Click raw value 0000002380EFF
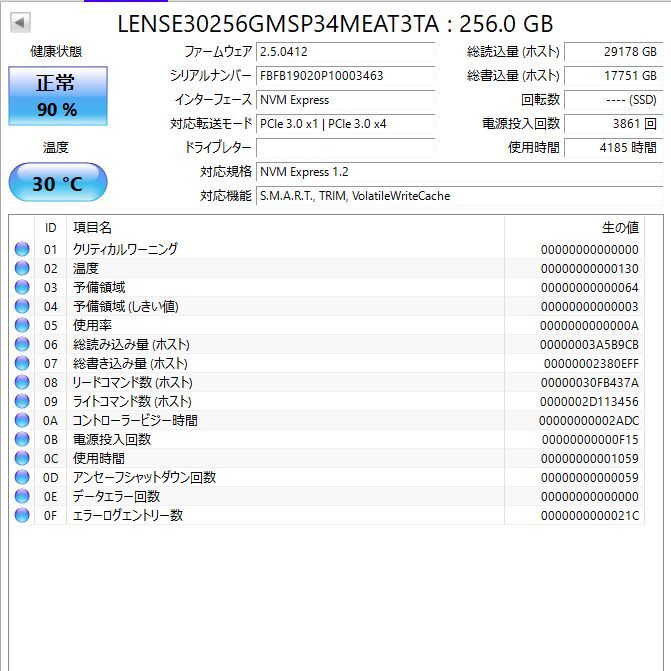This screenshot has height=671, width=671. coord(591,364)
